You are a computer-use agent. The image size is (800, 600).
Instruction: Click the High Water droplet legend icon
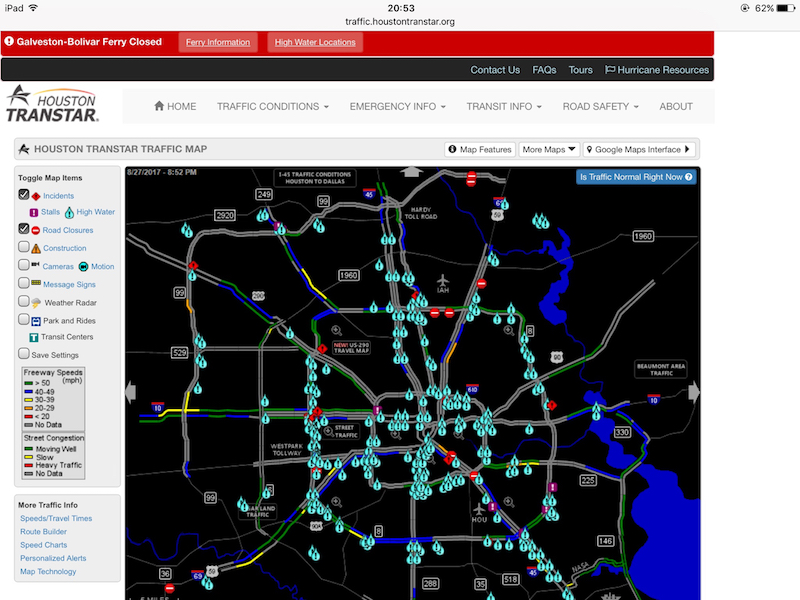(x=69, y=212)
